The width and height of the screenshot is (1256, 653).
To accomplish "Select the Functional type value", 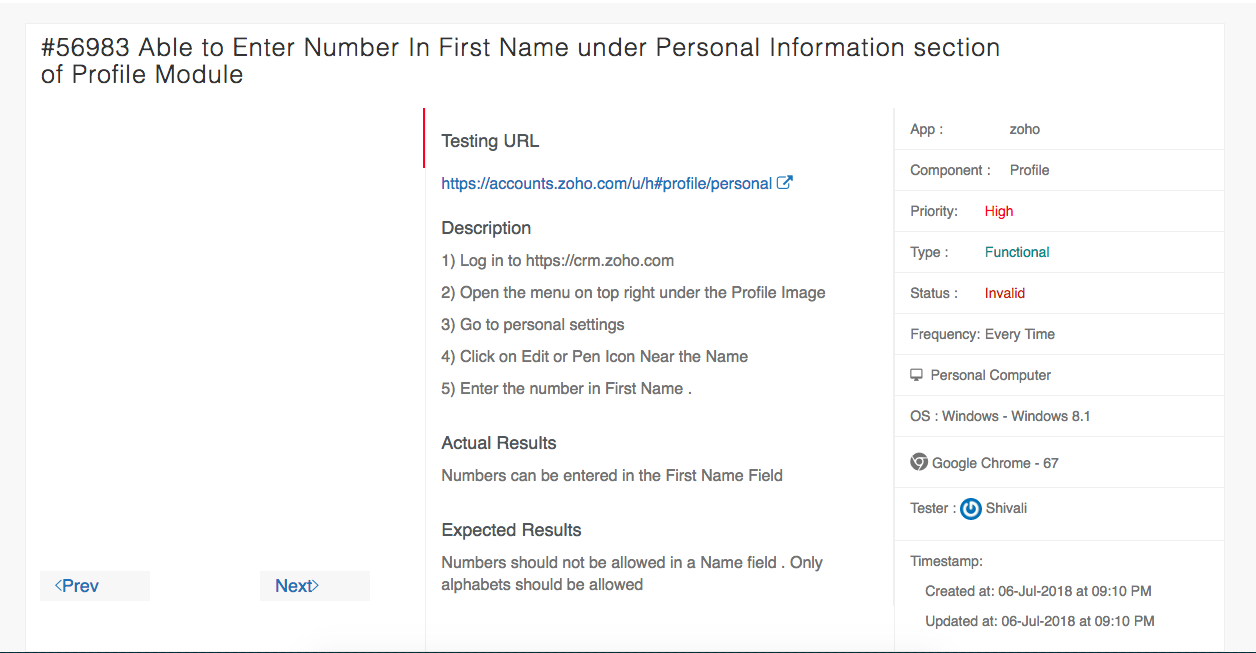I will 1016,252.
